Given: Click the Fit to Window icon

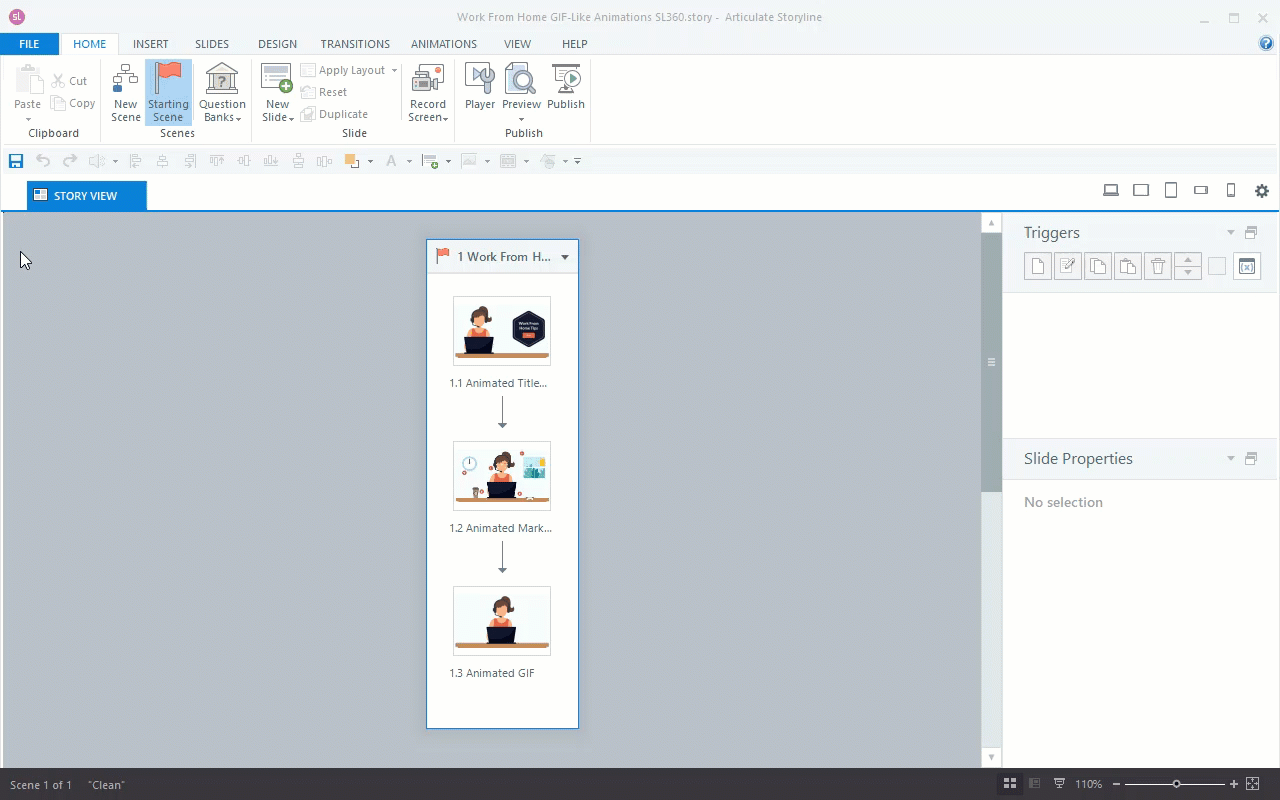Looking at the screenshot, I should (1253, 784).
